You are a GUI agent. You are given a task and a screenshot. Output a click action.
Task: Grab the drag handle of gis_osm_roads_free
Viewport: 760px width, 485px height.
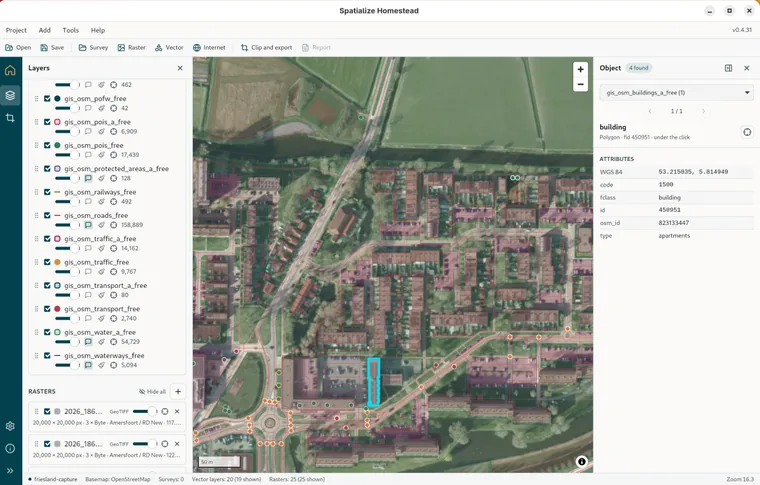click(36, 215)
